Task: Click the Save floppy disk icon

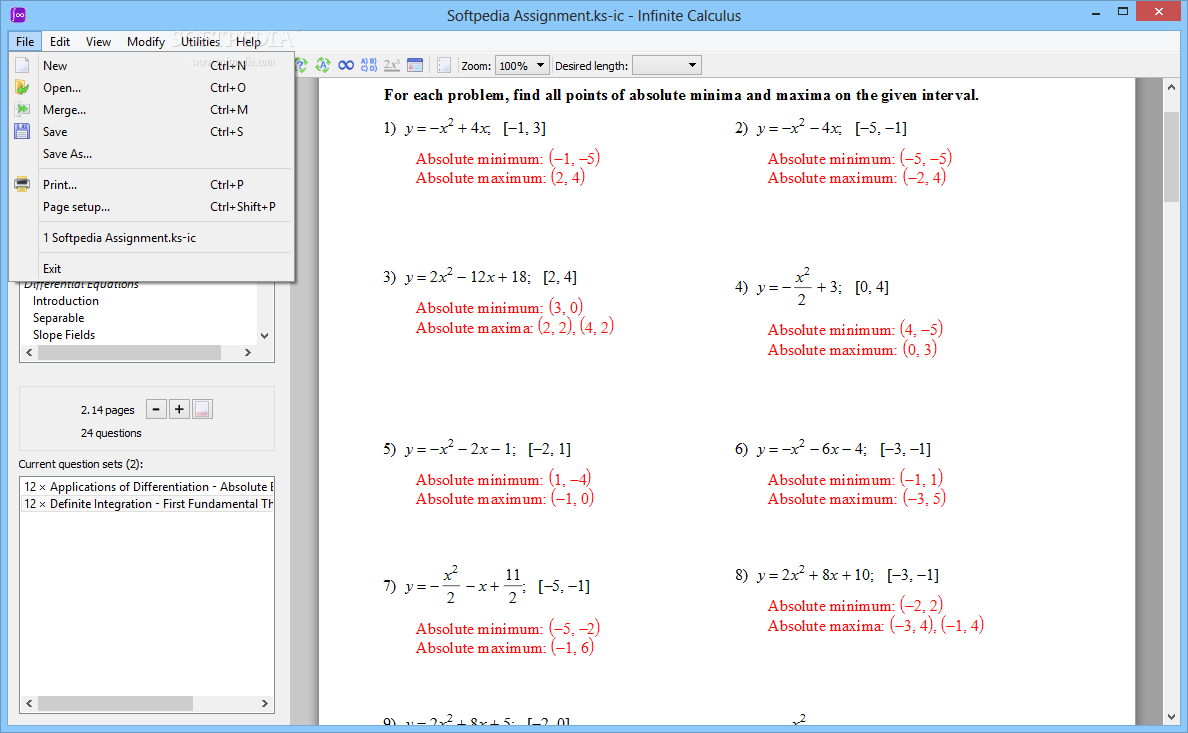Action: point(23,131)
